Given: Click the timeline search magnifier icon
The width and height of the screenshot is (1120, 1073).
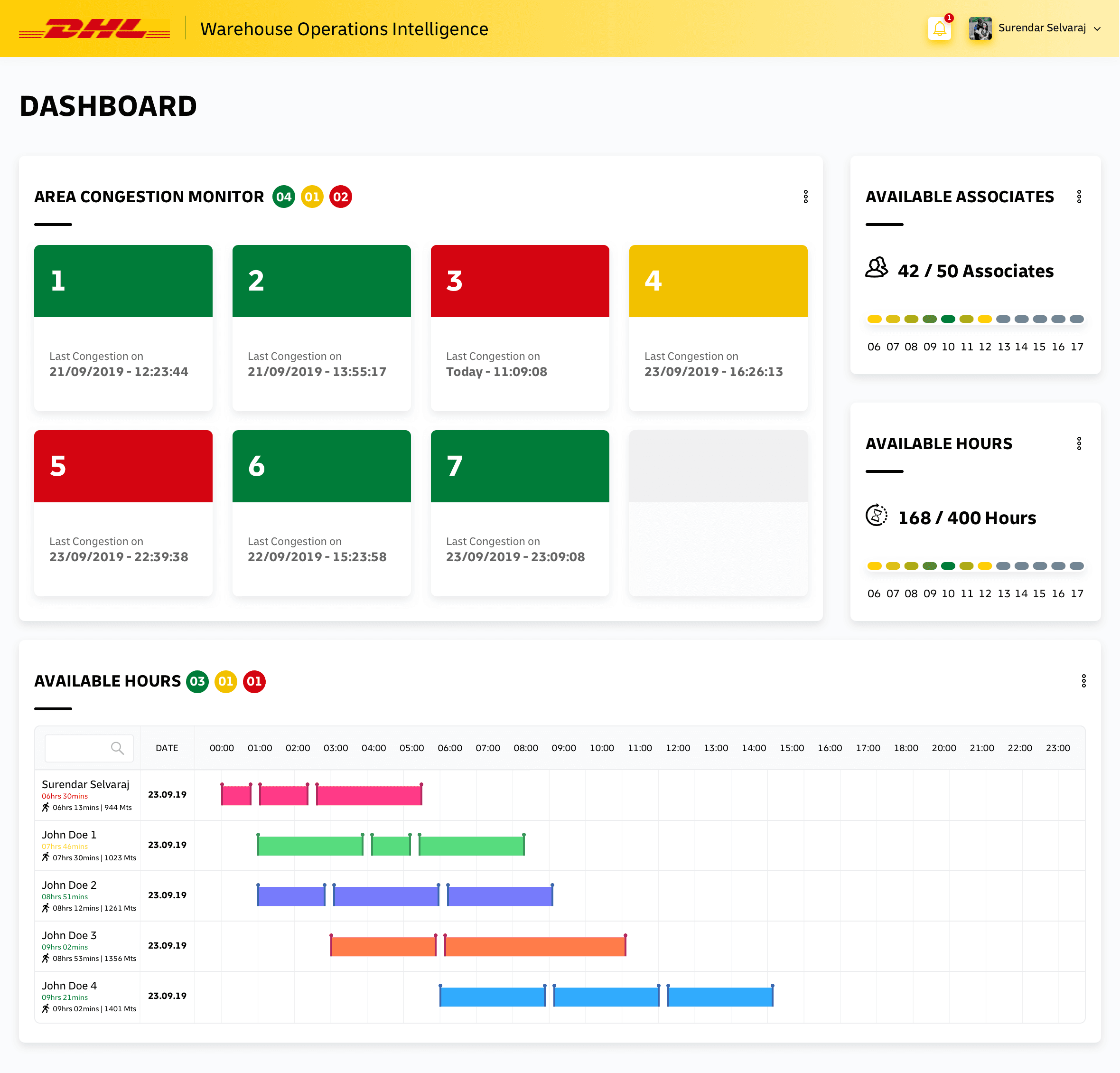Looking at the screenshot, I should pos(117,748).
